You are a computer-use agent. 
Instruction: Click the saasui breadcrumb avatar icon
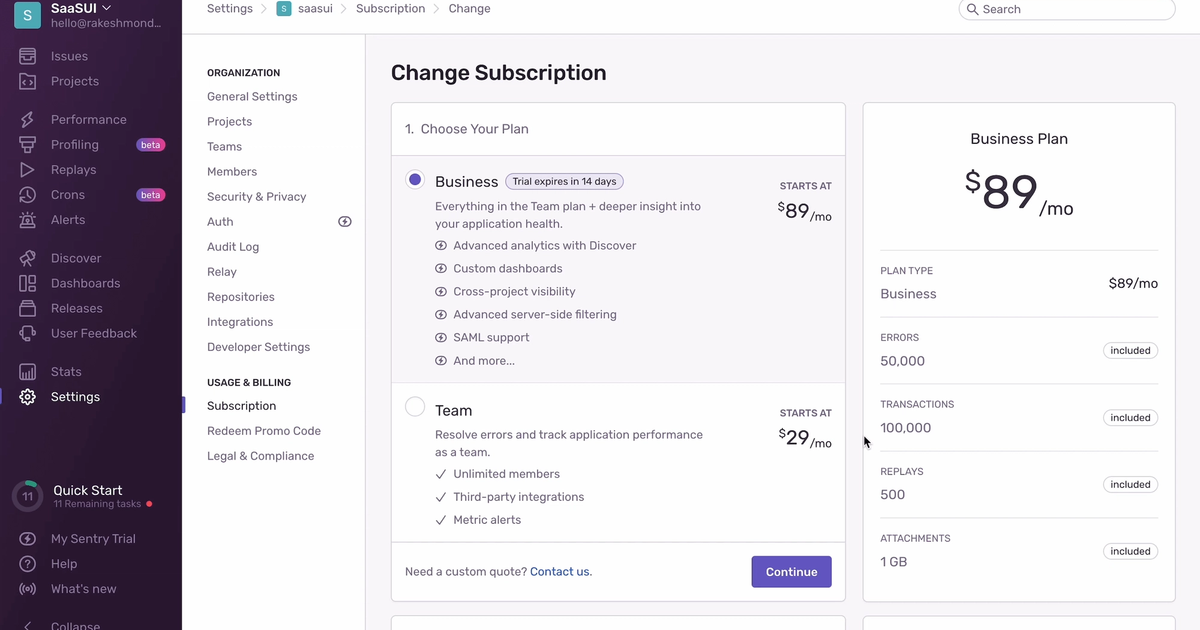[284, 9]
